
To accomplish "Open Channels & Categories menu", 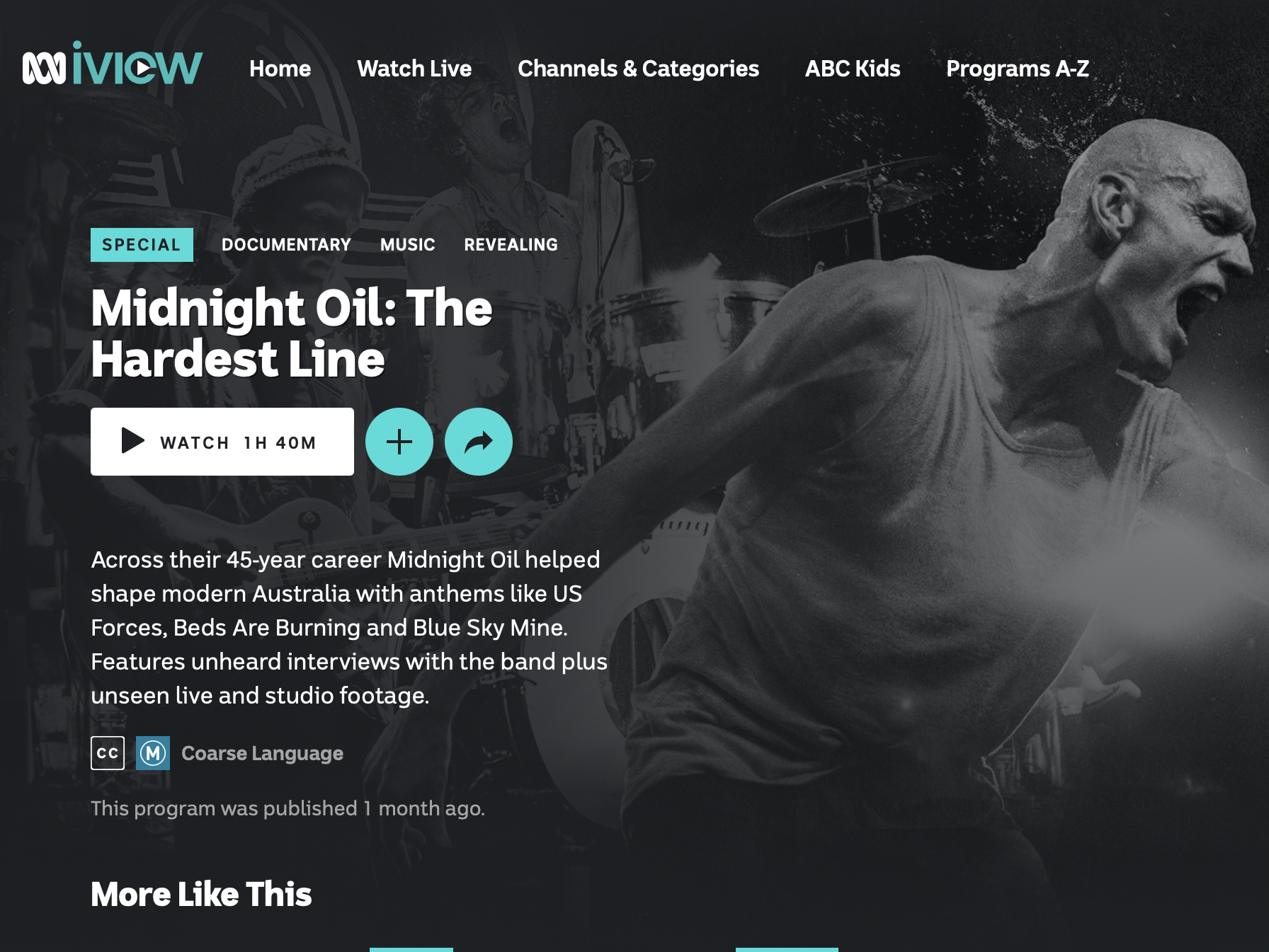I will 638,69.
